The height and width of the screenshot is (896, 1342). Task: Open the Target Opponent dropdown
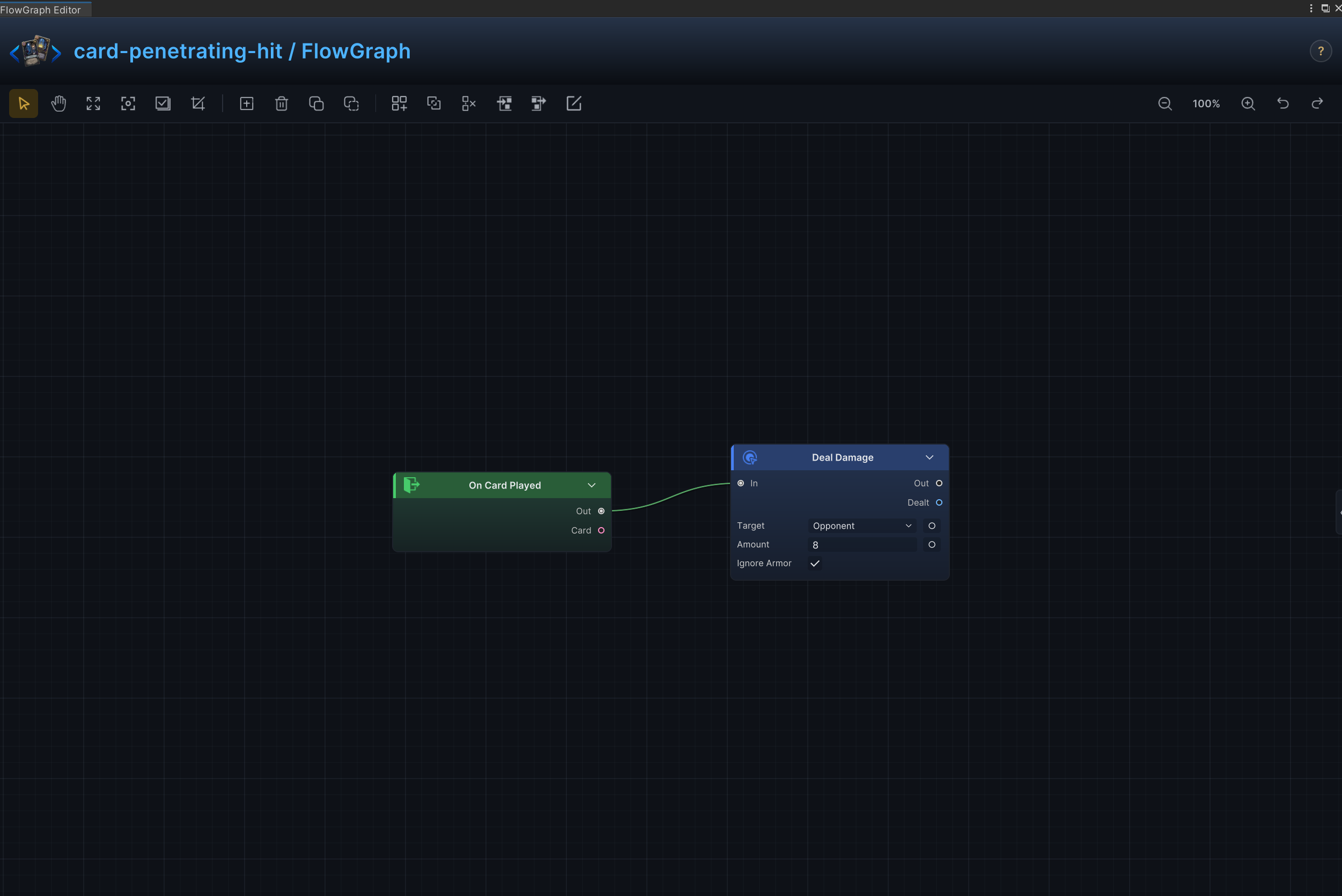click(862, 525)
